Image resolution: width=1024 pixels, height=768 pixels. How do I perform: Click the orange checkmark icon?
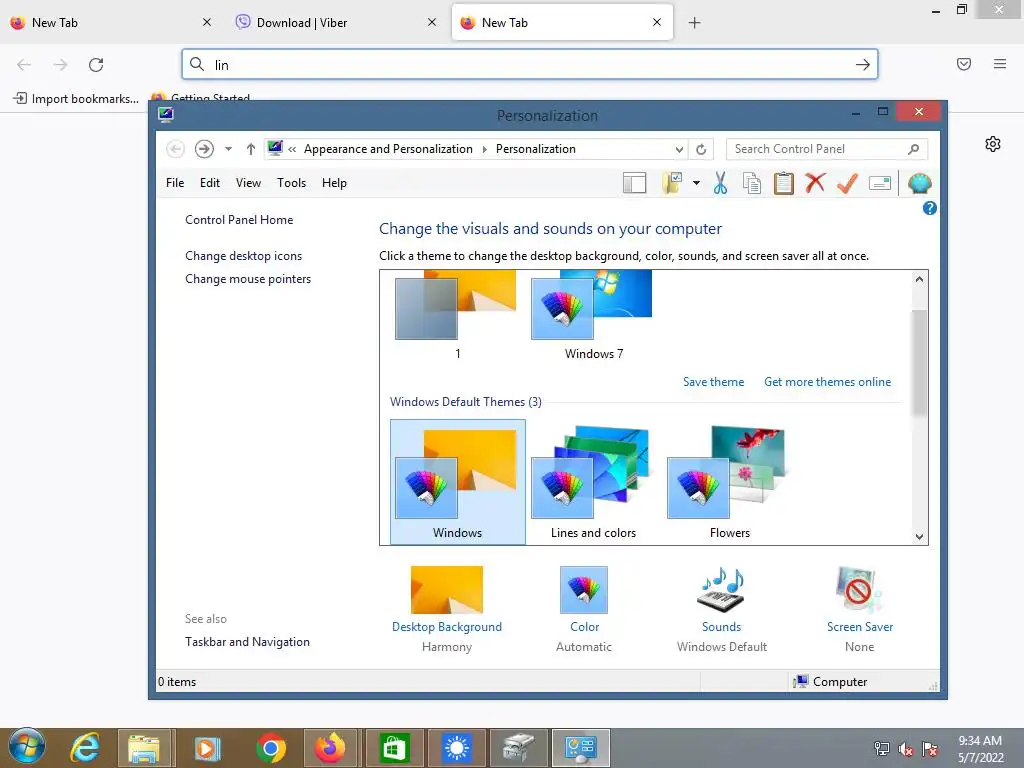point(847,184)
